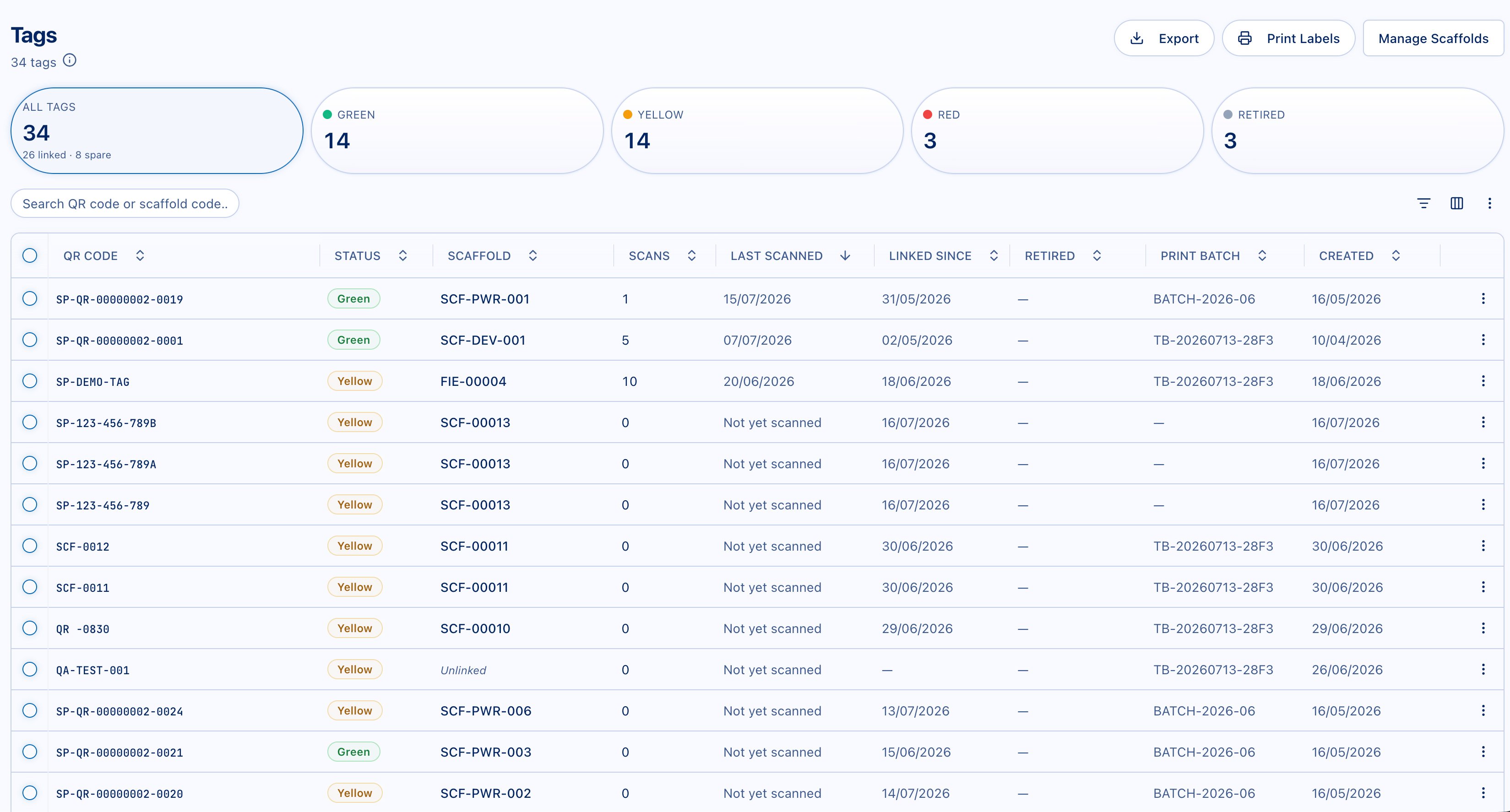The width and height of the screenshot is (1510, 812).
Task: Open row actions menu for SP-QR-00000002-0020
Action: click(1483, 793)
